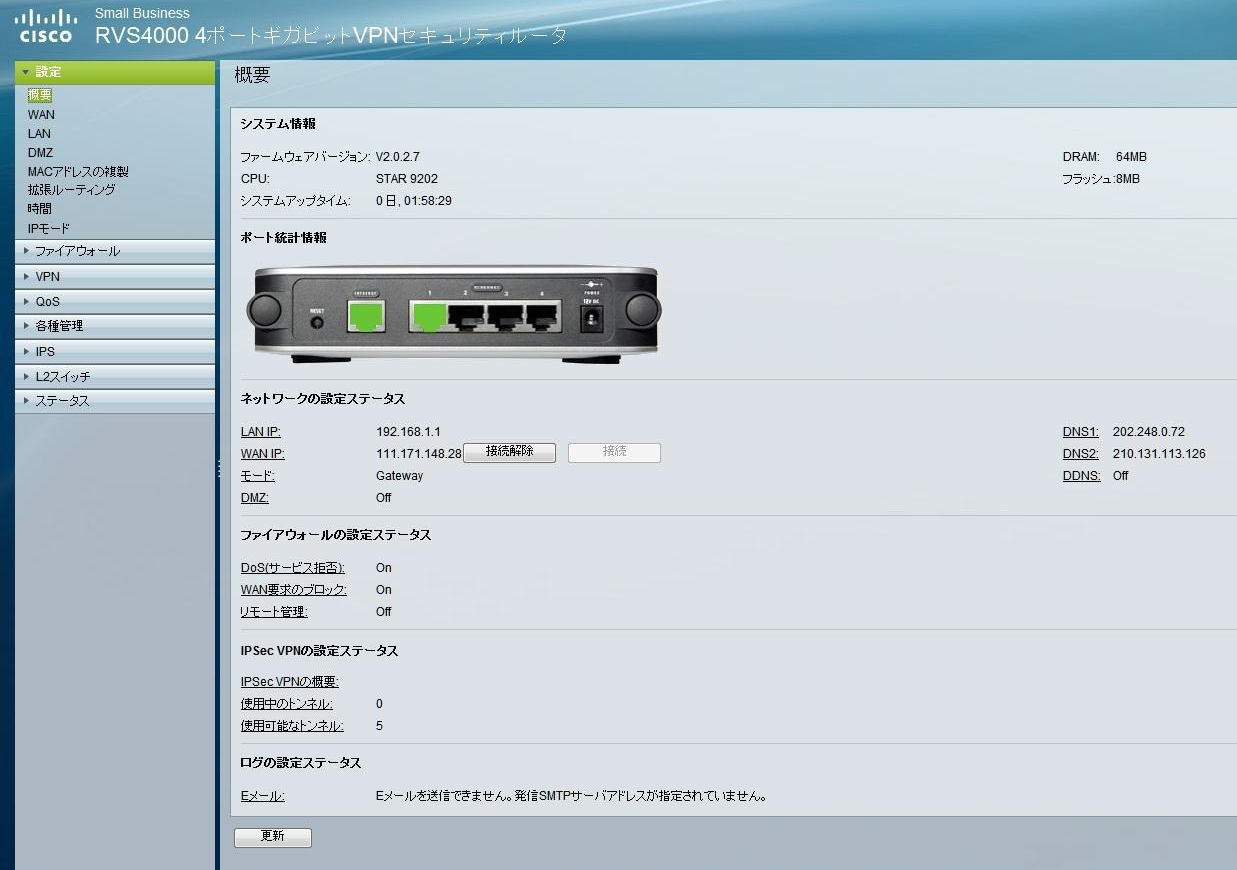Viewport: 1237px width, 870px height.
Task: Click the RESET button on router image
Action: 317,324
